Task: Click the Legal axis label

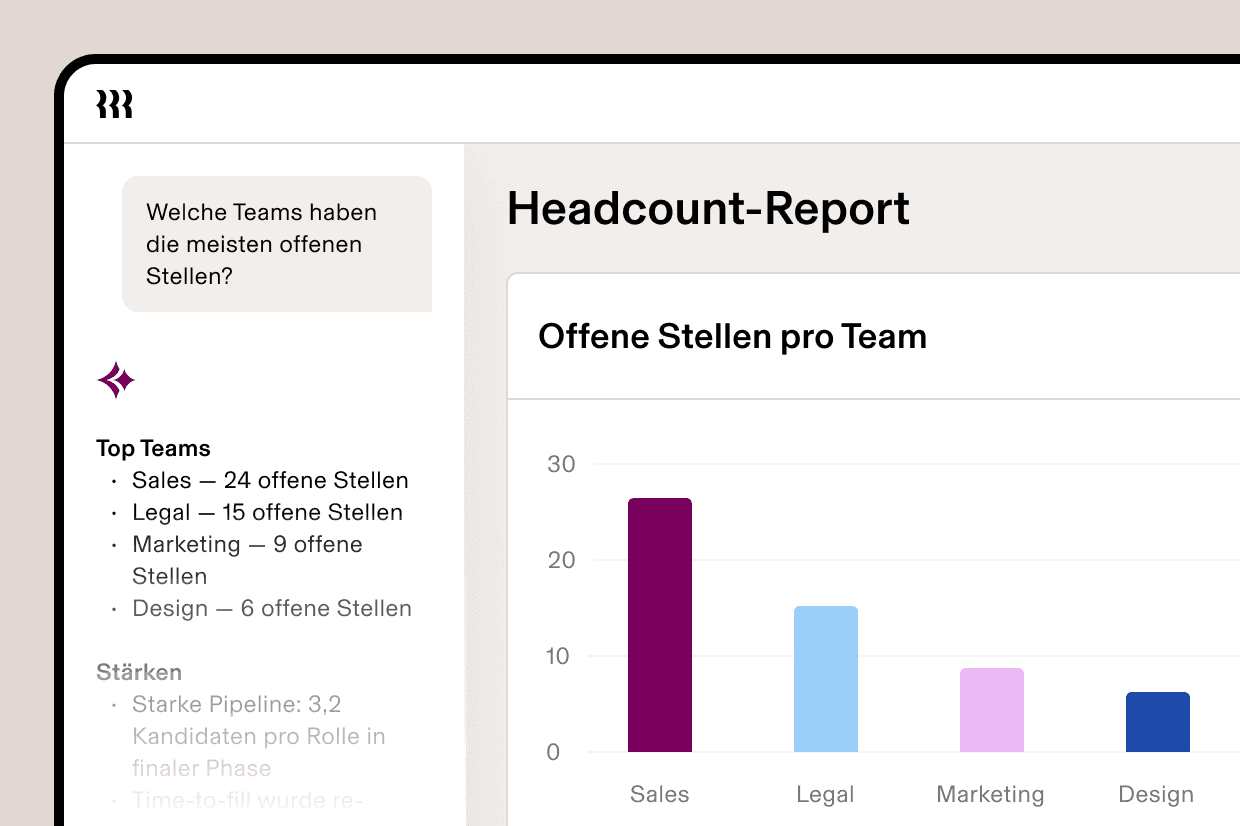Action: click(x=826, y=795)
